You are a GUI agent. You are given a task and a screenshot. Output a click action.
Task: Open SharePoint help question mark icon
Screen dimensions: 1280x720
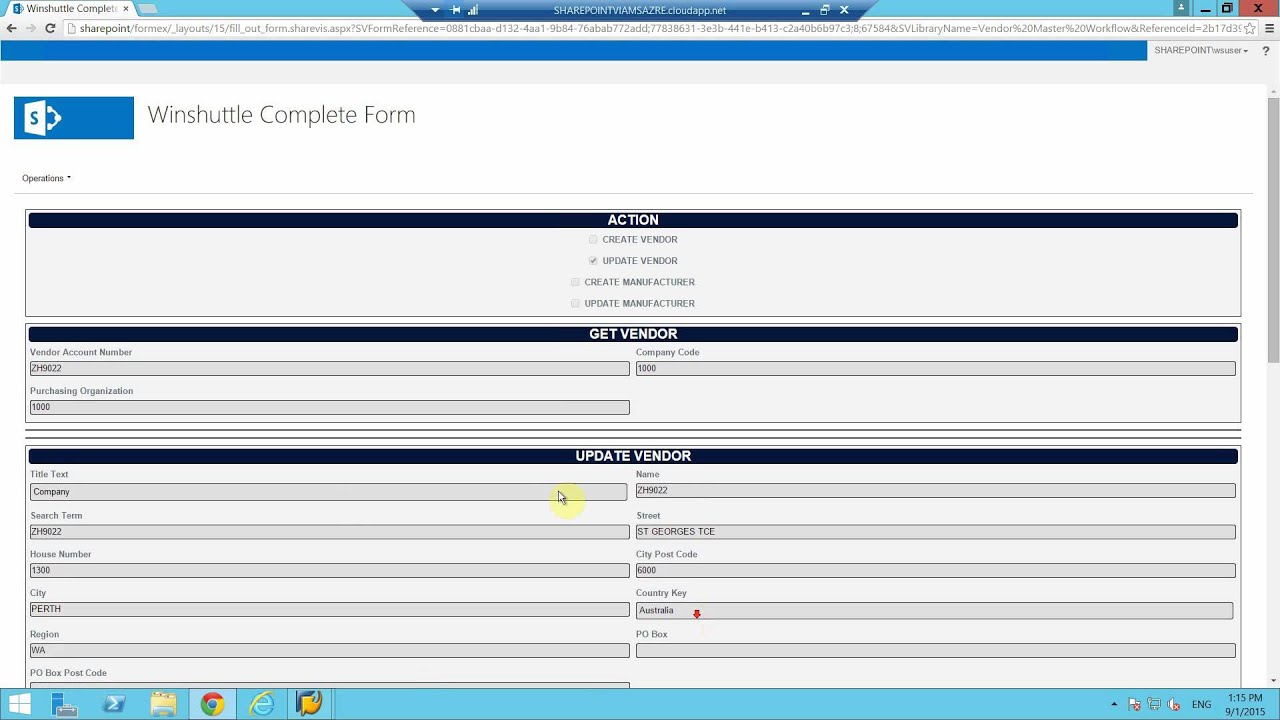pos(1265,50)
